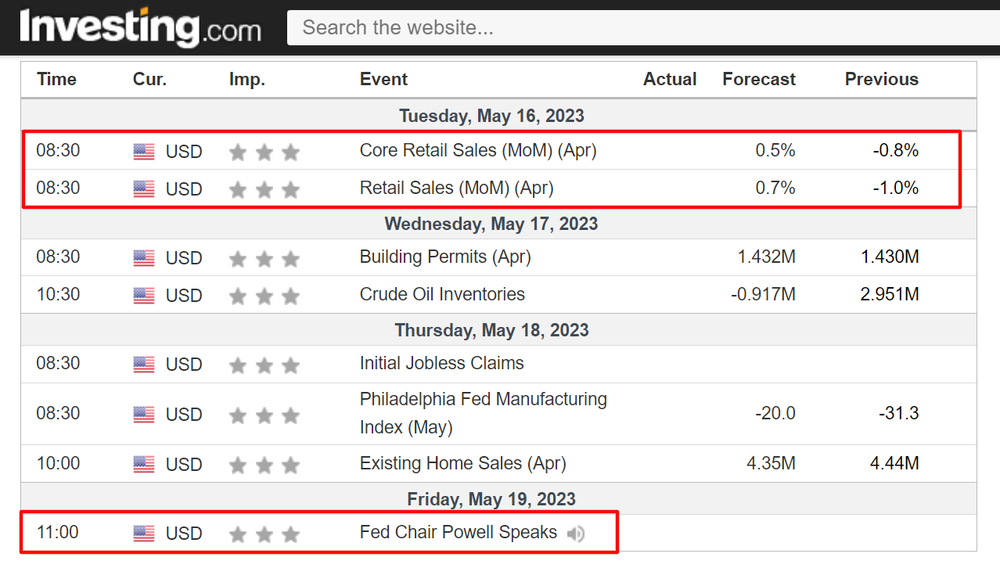
Task: Click US flag in Philadelphia Fed row
Action: pos(144,415)
